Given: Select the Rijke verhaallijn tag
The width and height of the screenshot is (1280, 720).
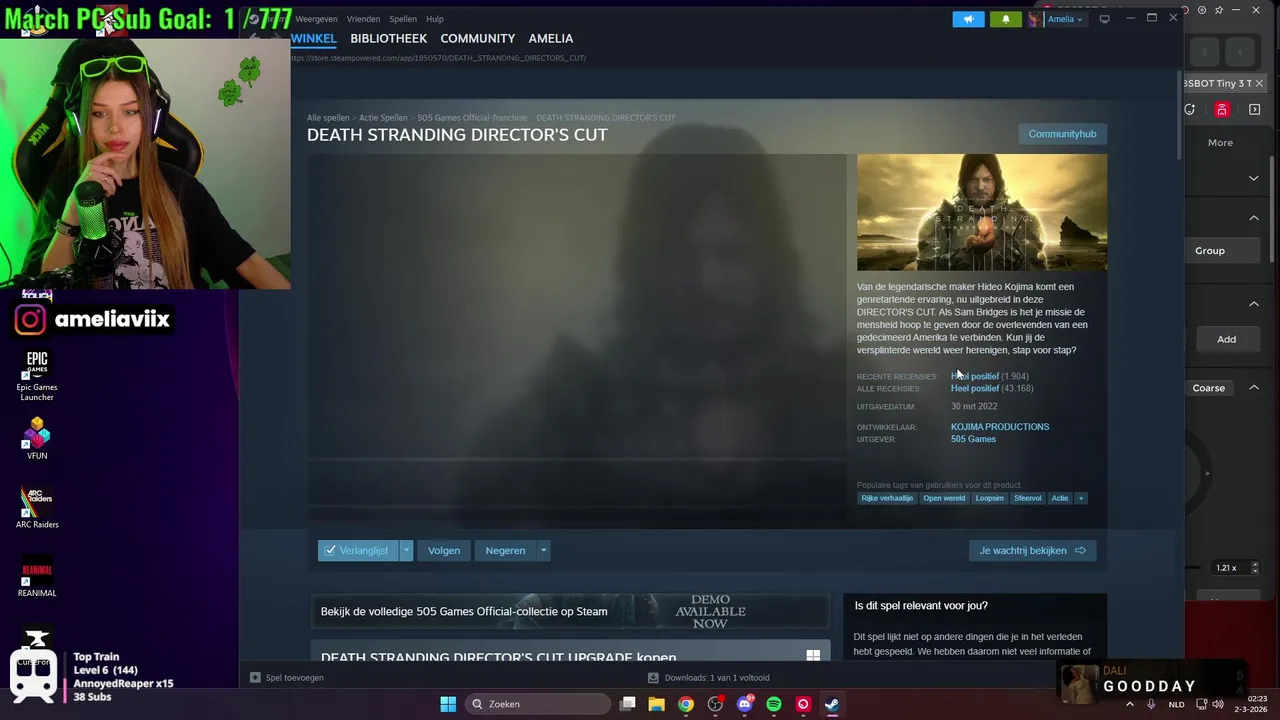Looking at the screenshot, I should (x=887, y=498).
